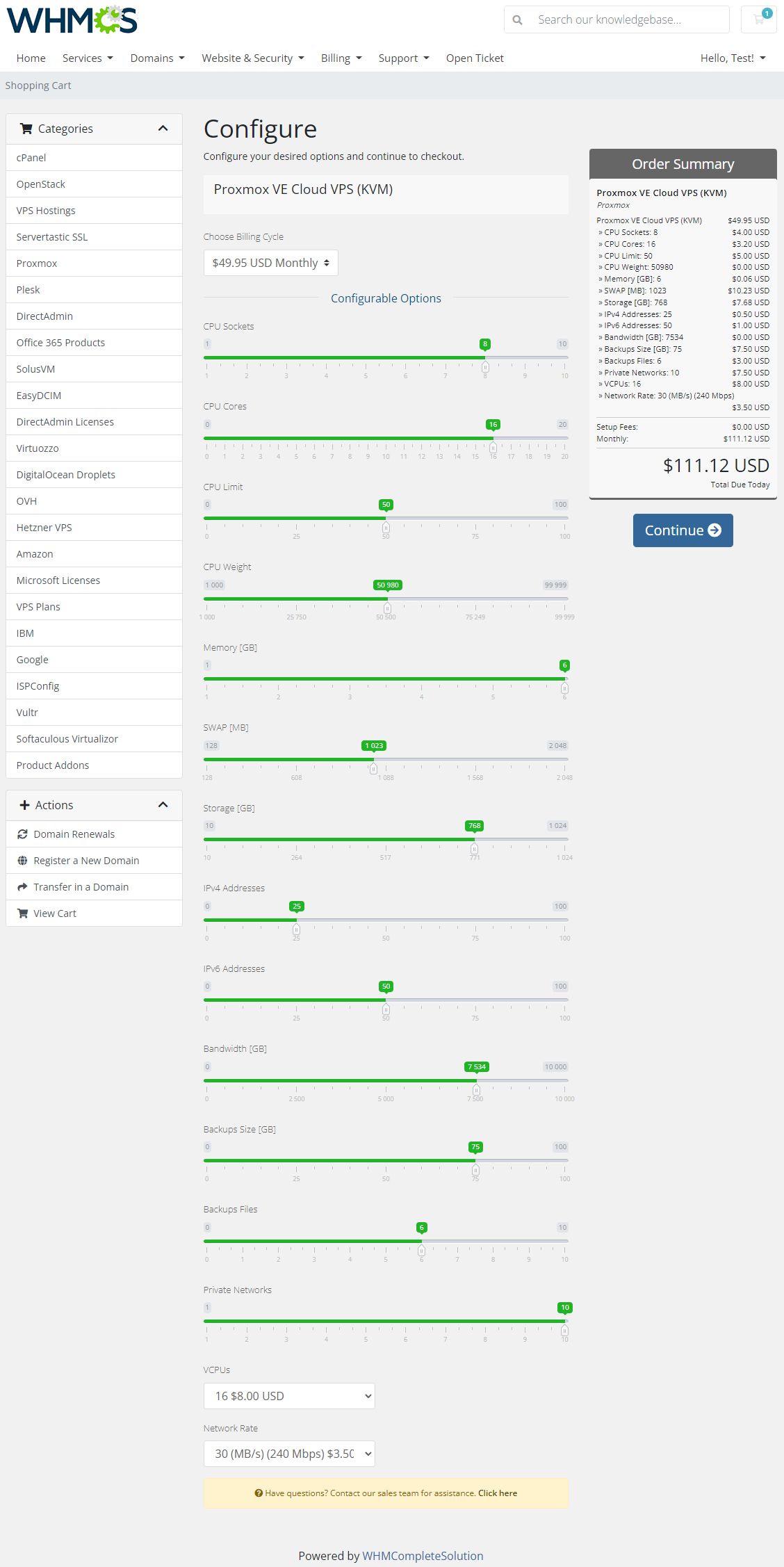Click the Backups Files slider handle
Screen dimensions: 784x1567
[421, 1250]
